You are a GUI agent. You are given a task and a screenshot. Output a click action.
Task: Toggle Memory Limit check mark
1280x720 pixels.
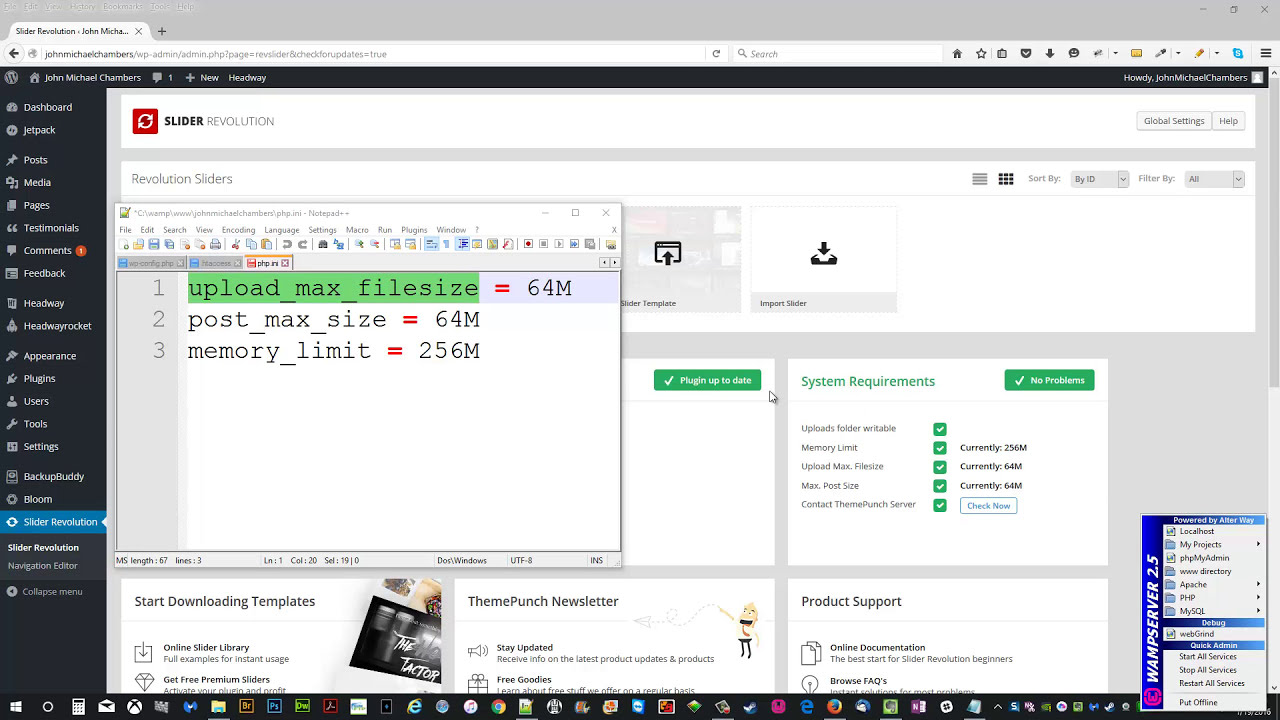(940, 448)
